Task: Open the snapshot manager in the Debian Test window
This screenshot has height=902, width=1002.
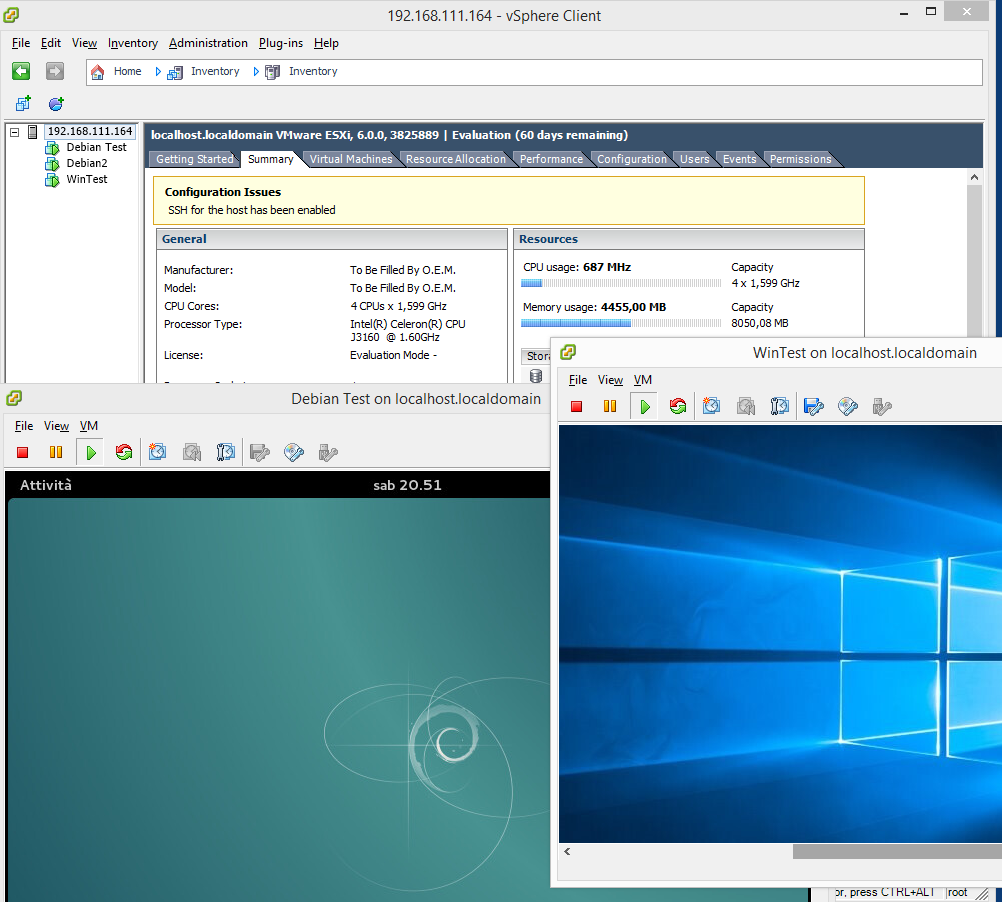Action: 226,452
